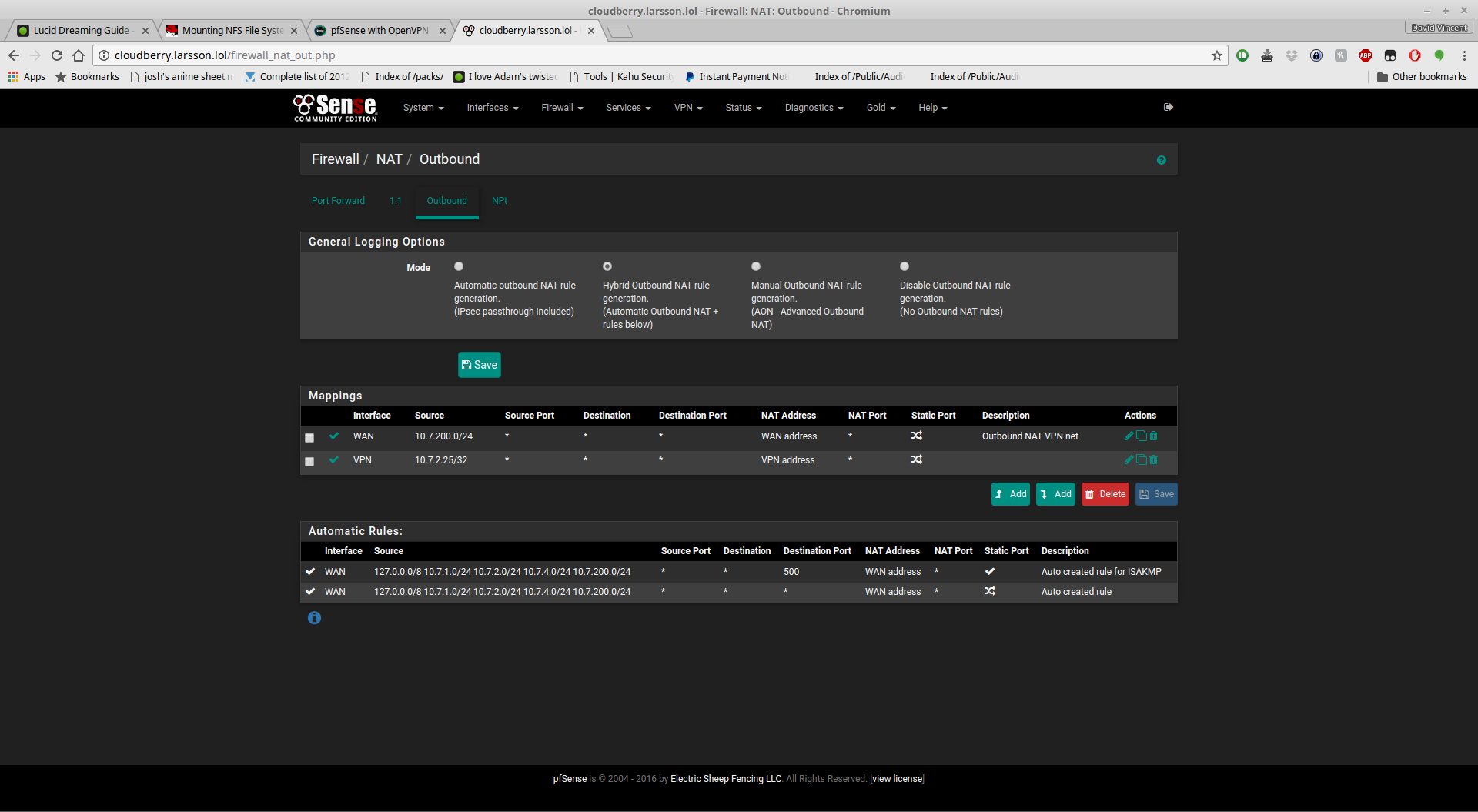Click the Electric Sheep Fencing LLC link
The width and height of the screenshot is (1478, 812).
click(726, 779)
